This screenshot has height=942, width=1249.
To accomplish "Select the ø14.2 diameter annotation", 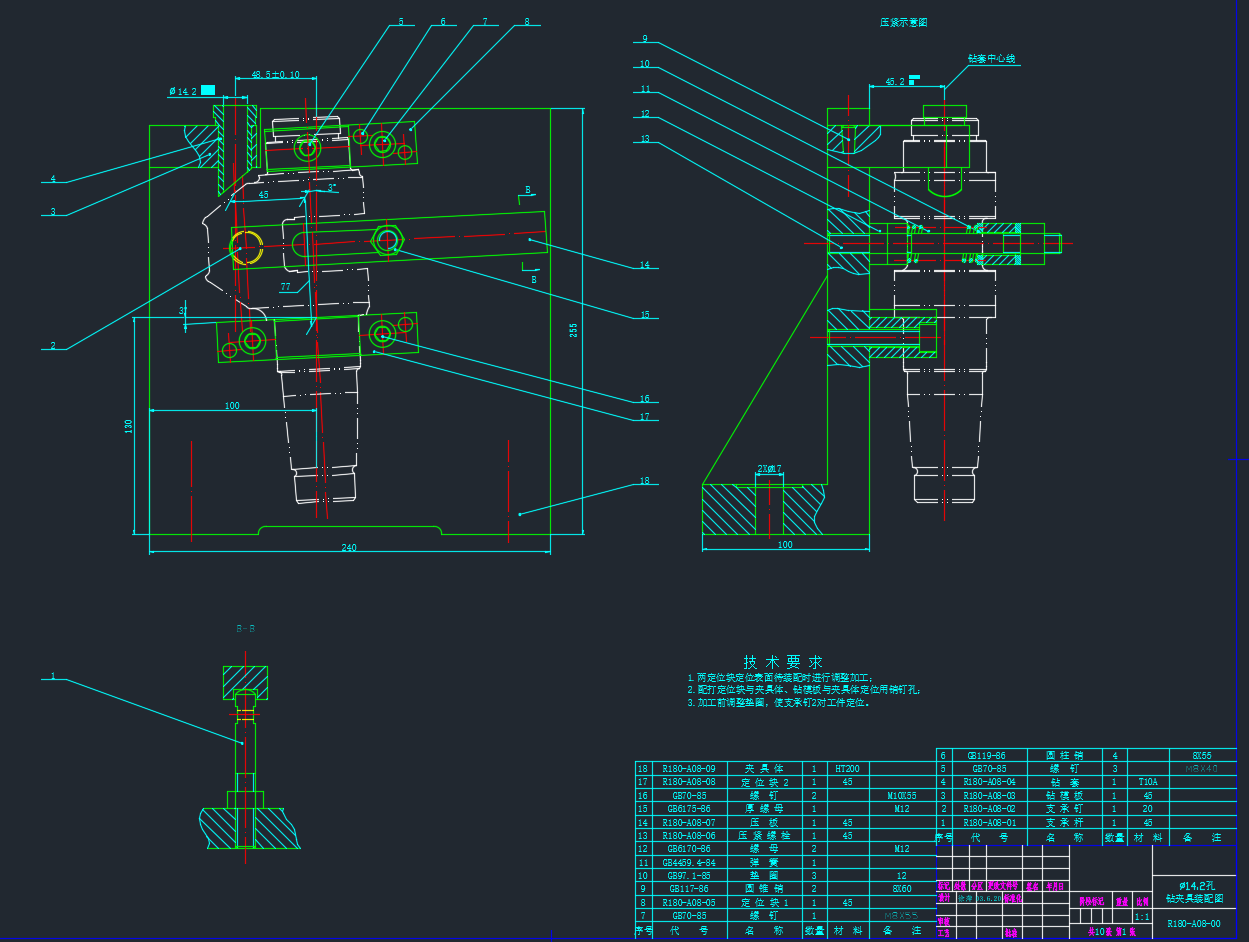I will (182, 91).
